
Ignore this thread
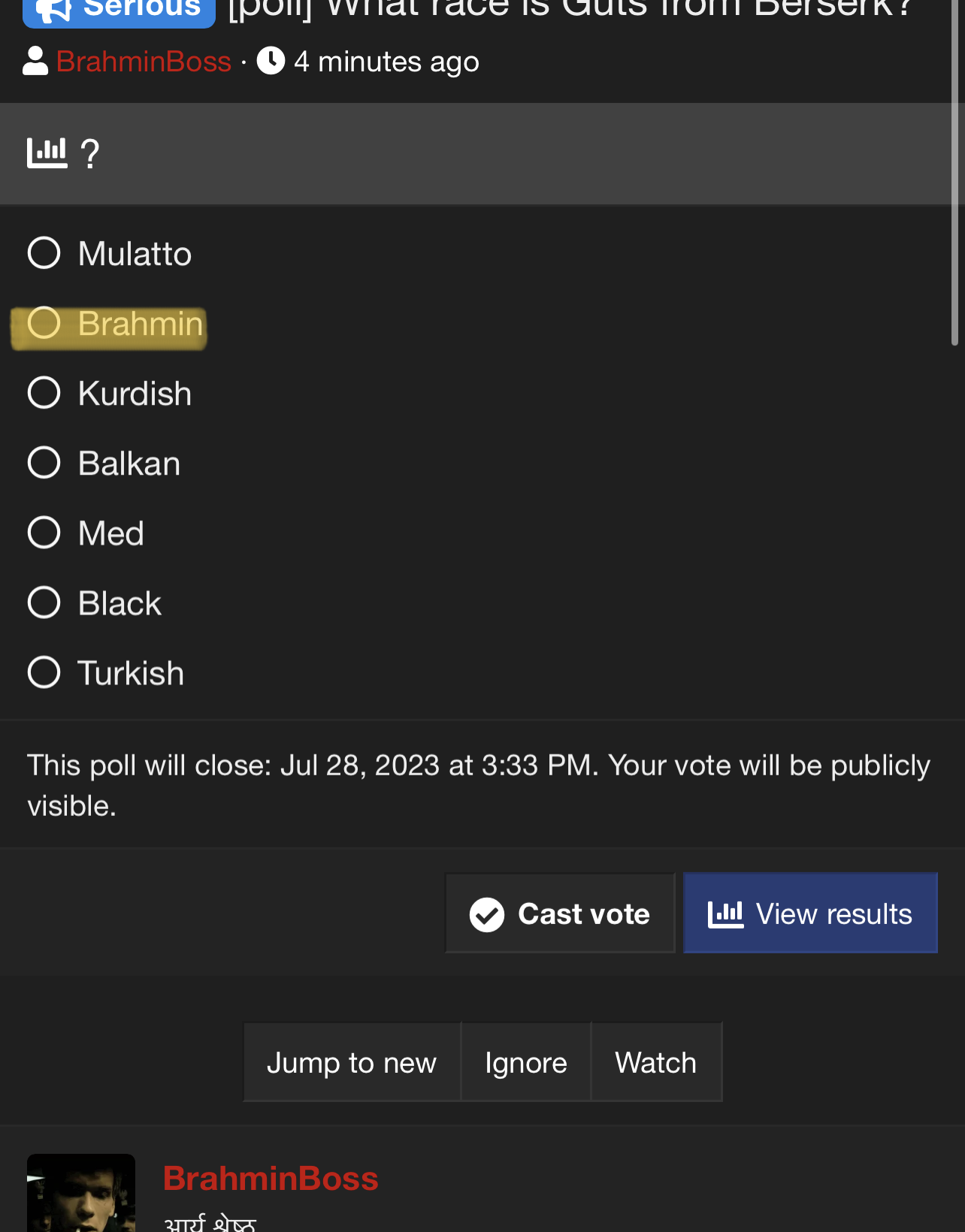pyautogui.click(x=526, y=1062)
